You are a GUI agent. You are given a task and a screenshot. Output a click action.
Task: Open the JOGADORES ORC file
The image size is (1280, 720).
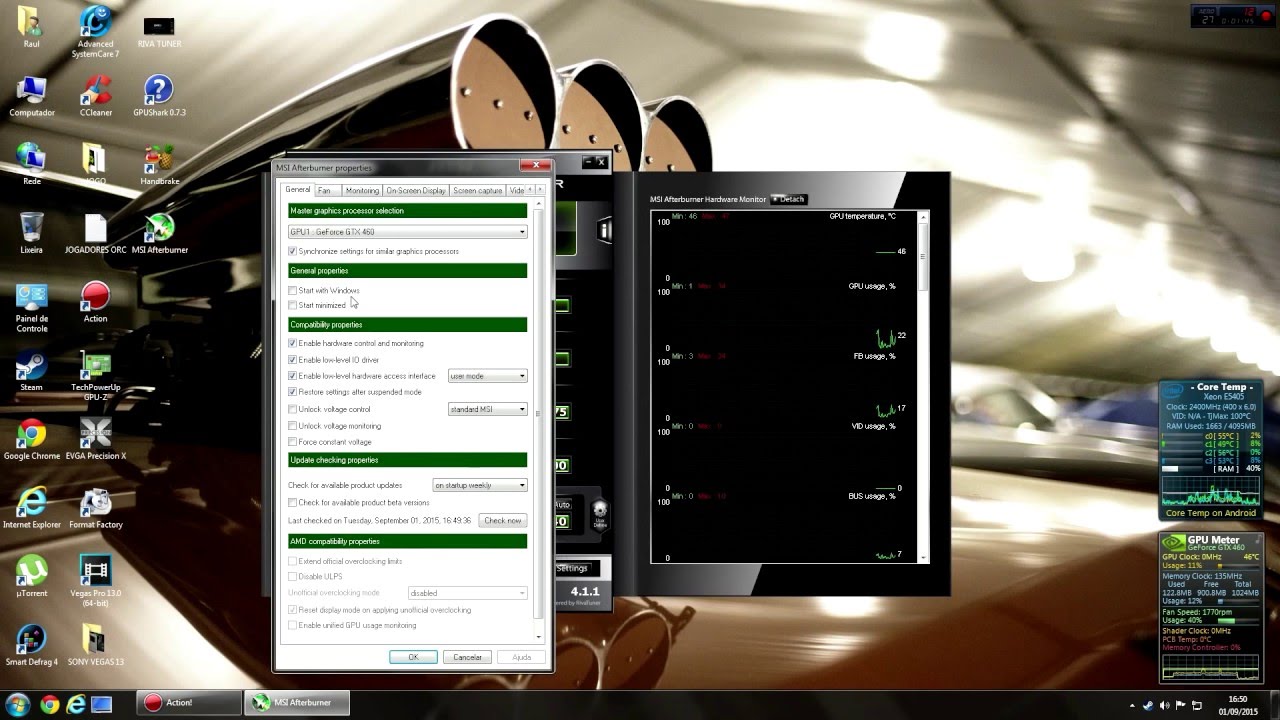pos(95,232)
